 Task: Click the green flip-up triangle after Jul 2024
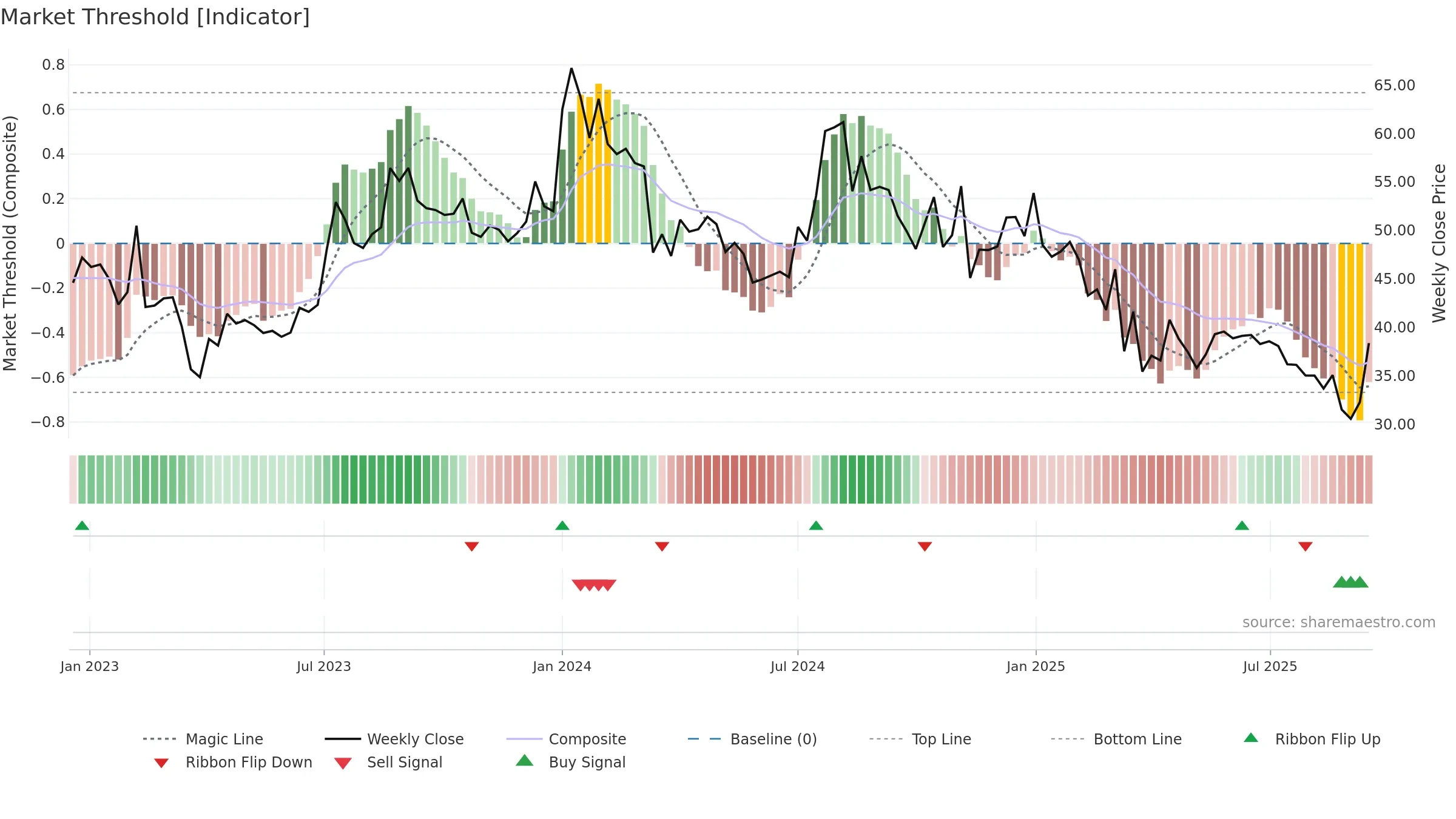pos(816,525)
